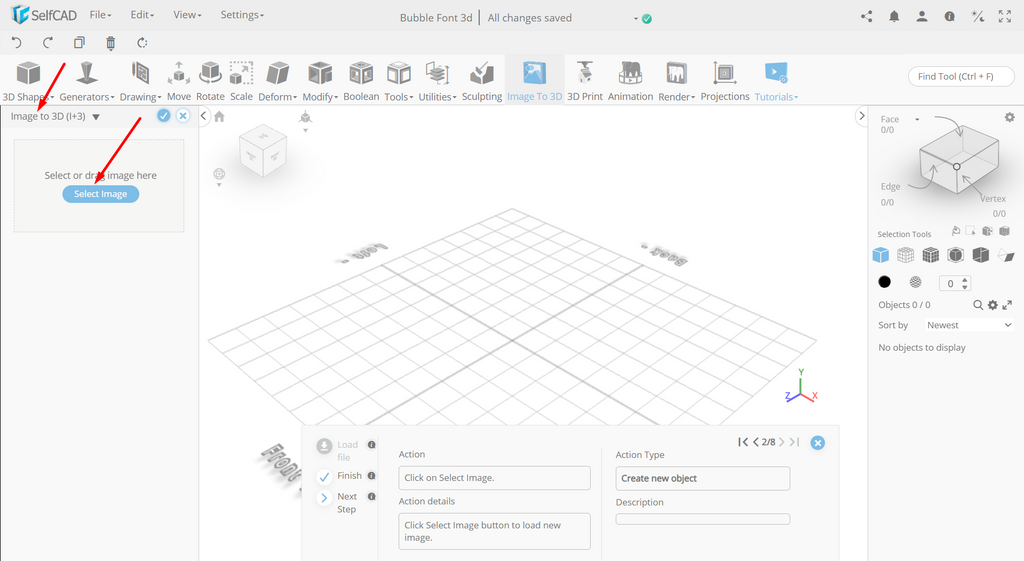
Task: Open the 3D Shapes tool
Action: pos(28,81)
